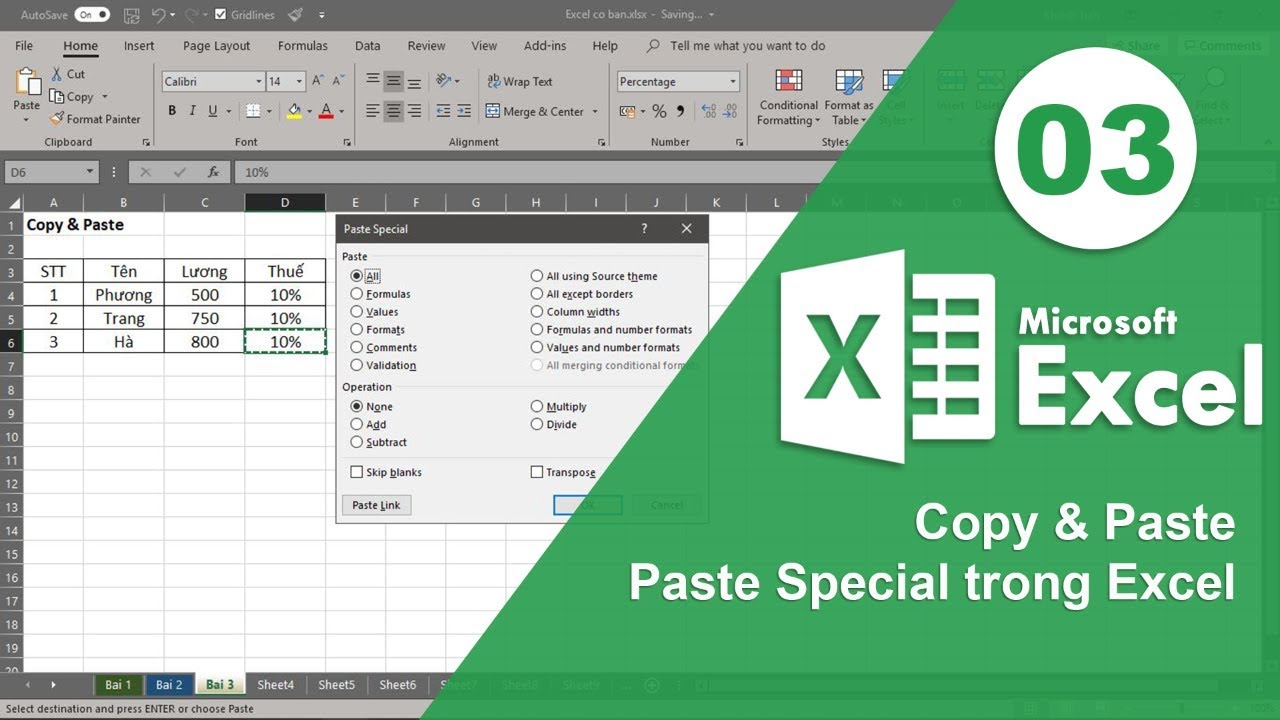
Task: Click the Review ribbon tab
Action: pos(426,46)
